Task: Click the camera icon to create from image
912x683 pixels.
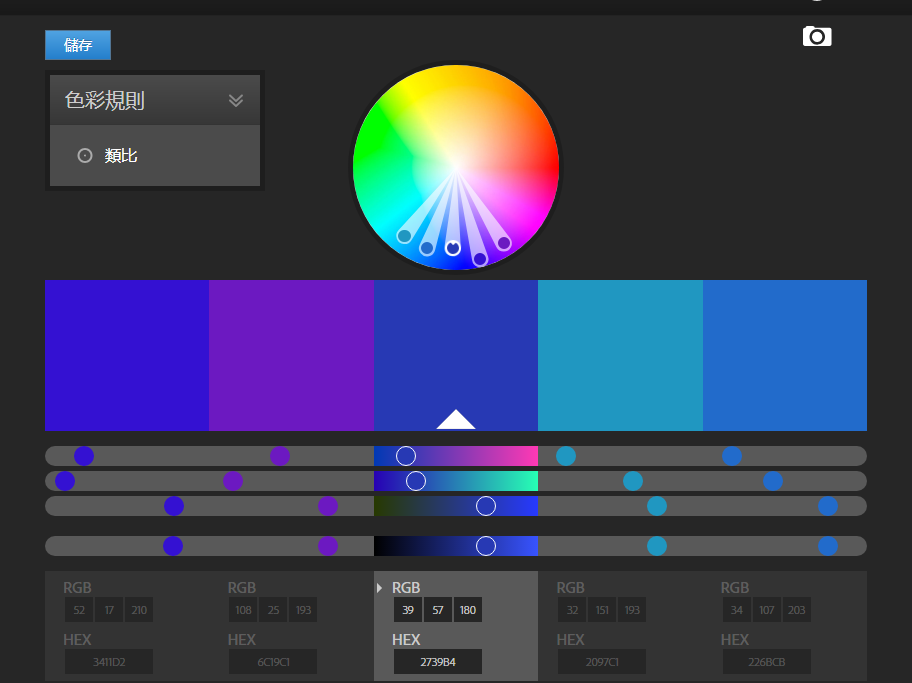Action: click(x=817, y=37)
